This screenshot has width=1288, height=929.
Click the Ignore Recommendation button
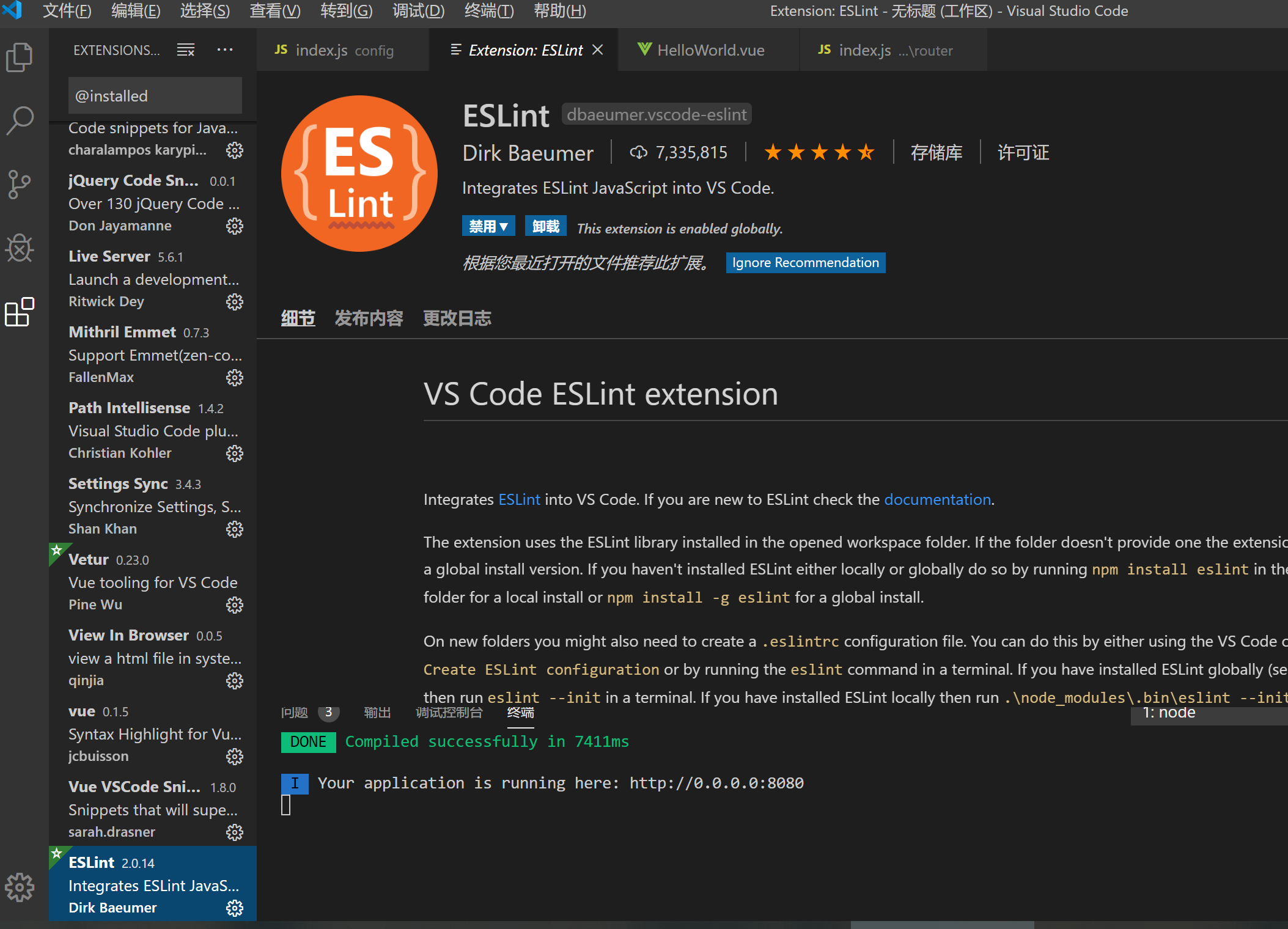pos(805,263)
